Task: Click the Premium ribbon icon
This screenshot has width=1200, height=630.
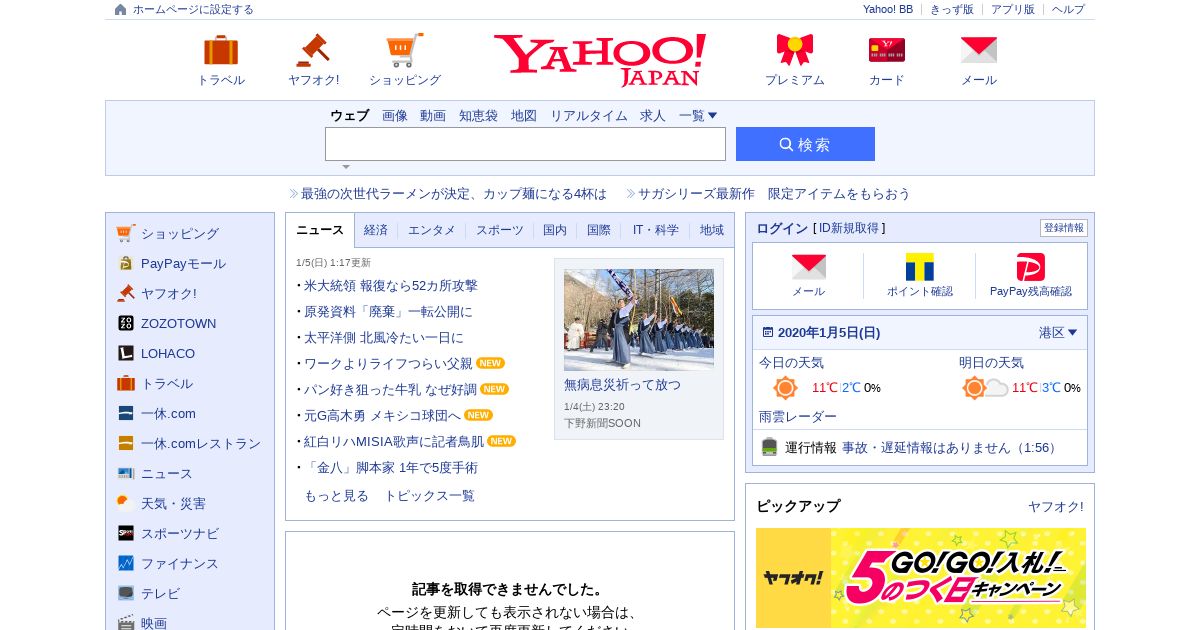Action: coord(795,50)
